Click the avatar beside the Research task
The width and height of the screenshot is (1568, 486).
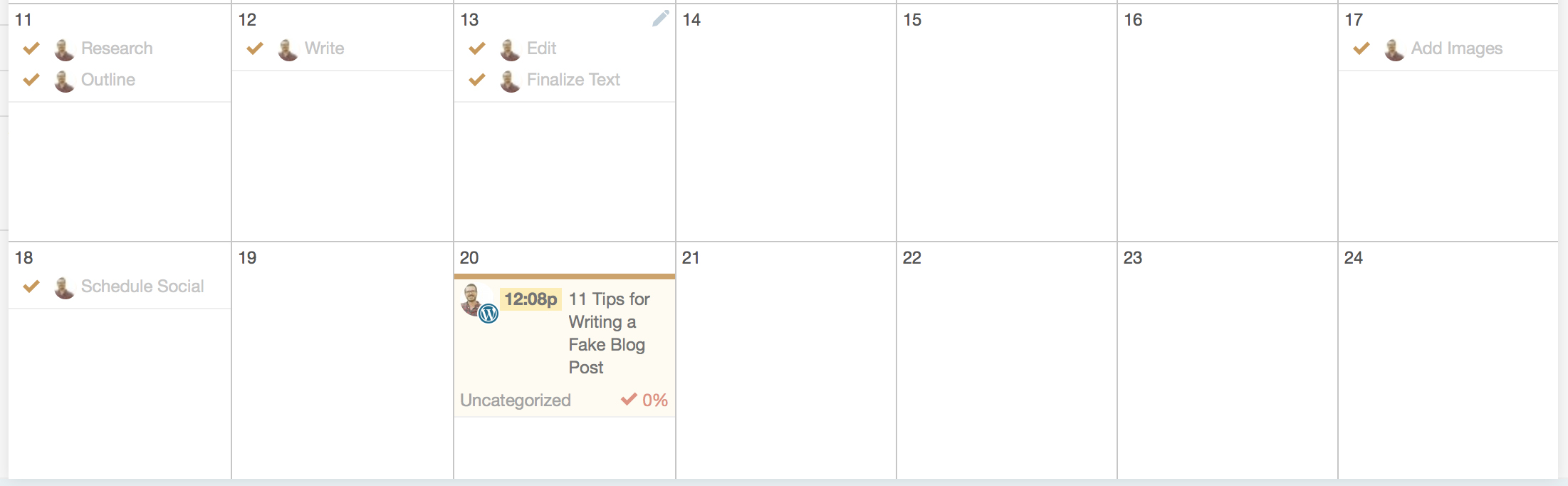(x=64, y=49)
